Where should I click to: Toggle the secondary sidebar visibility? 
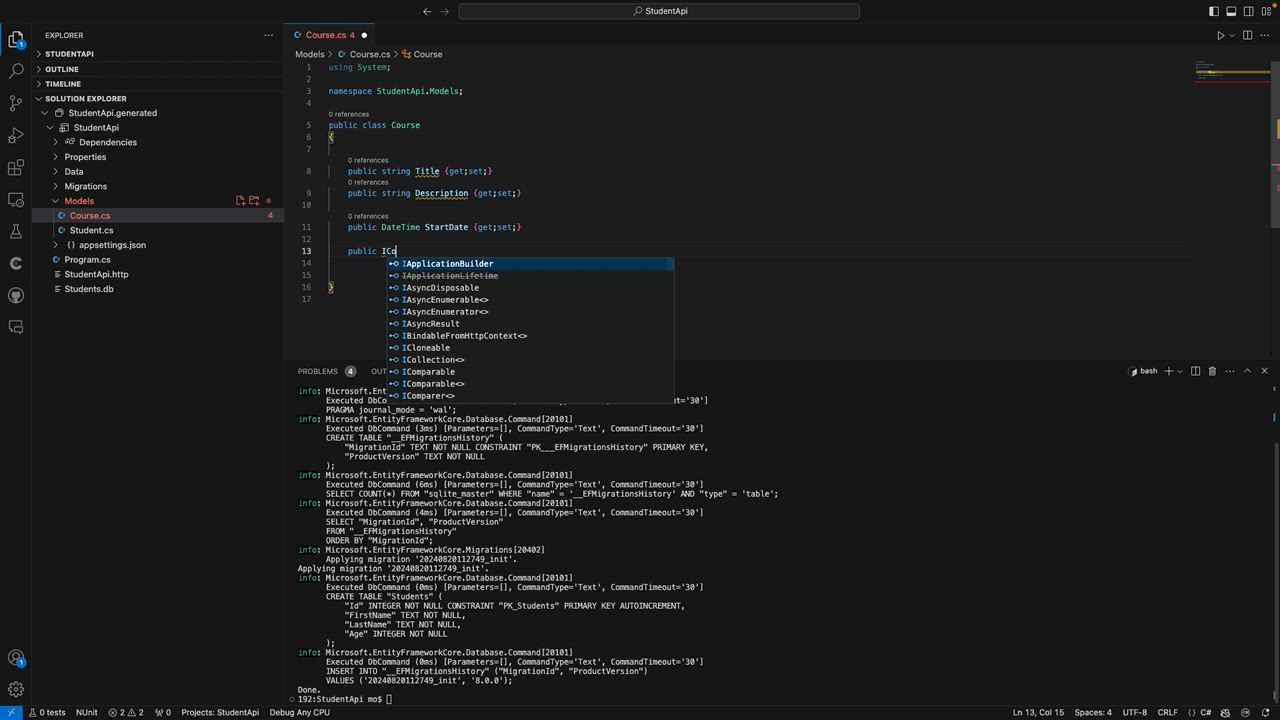[x=1250, y=11]
